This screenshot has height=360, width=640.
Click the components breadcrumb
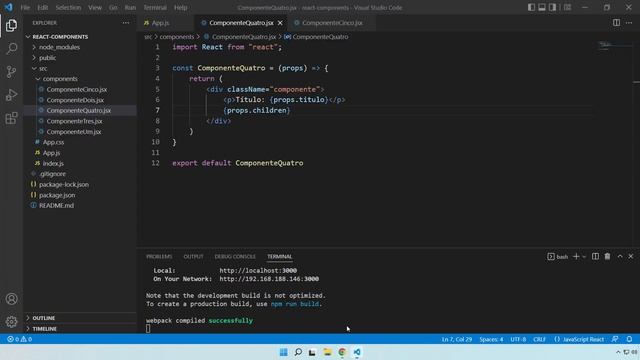tap(177, 37)
